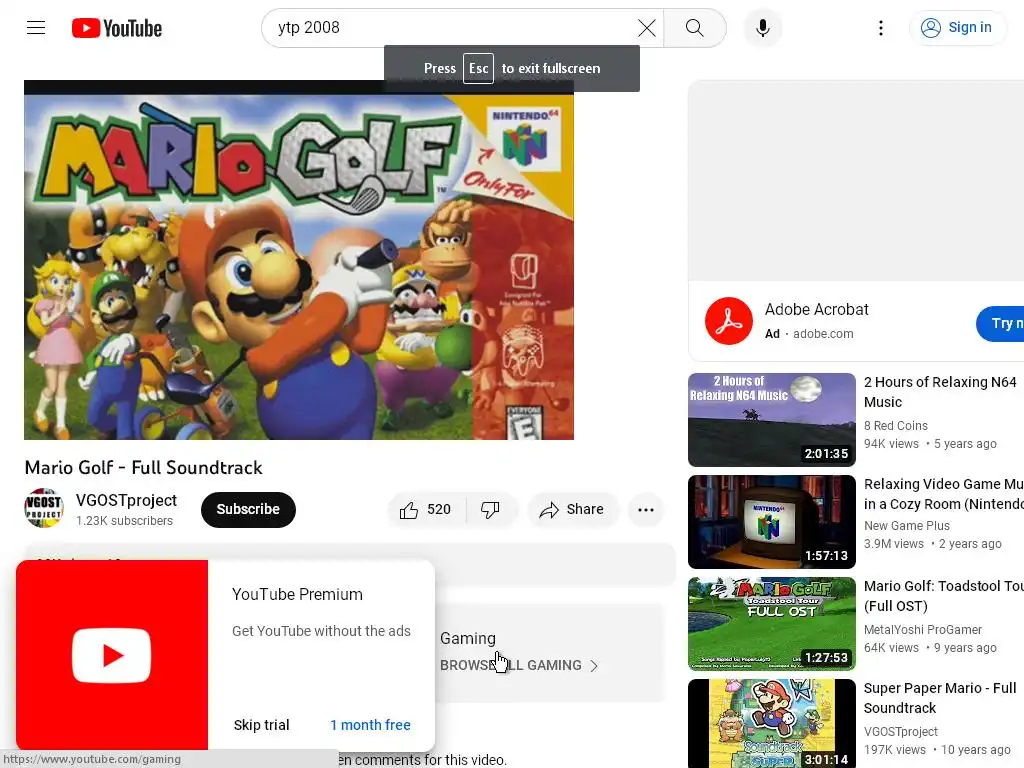
Task: Open Relaxing Video Game Music Cozy Room thumbnail
Action: [x=771, y=522]
